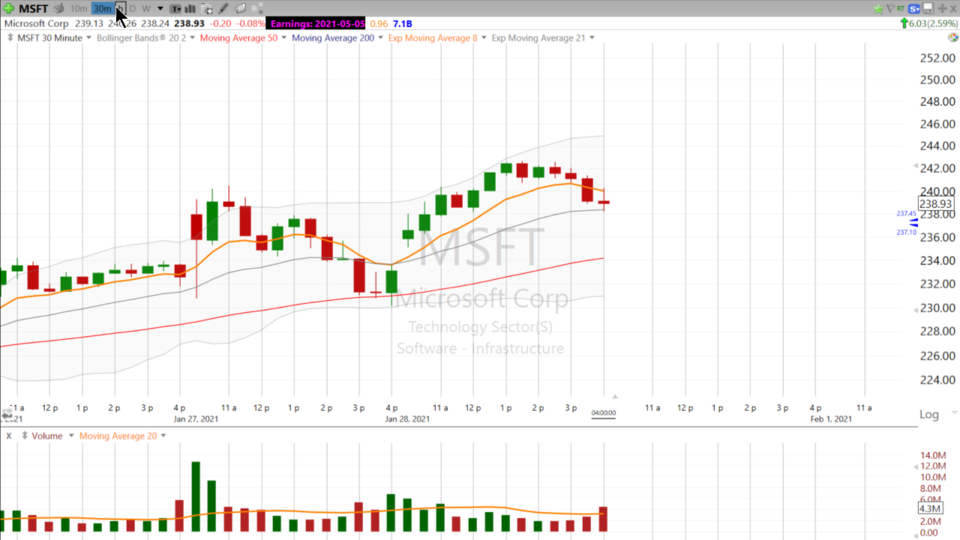Select the pencil drawing tool
960x540 pixels.
point(223,9)
